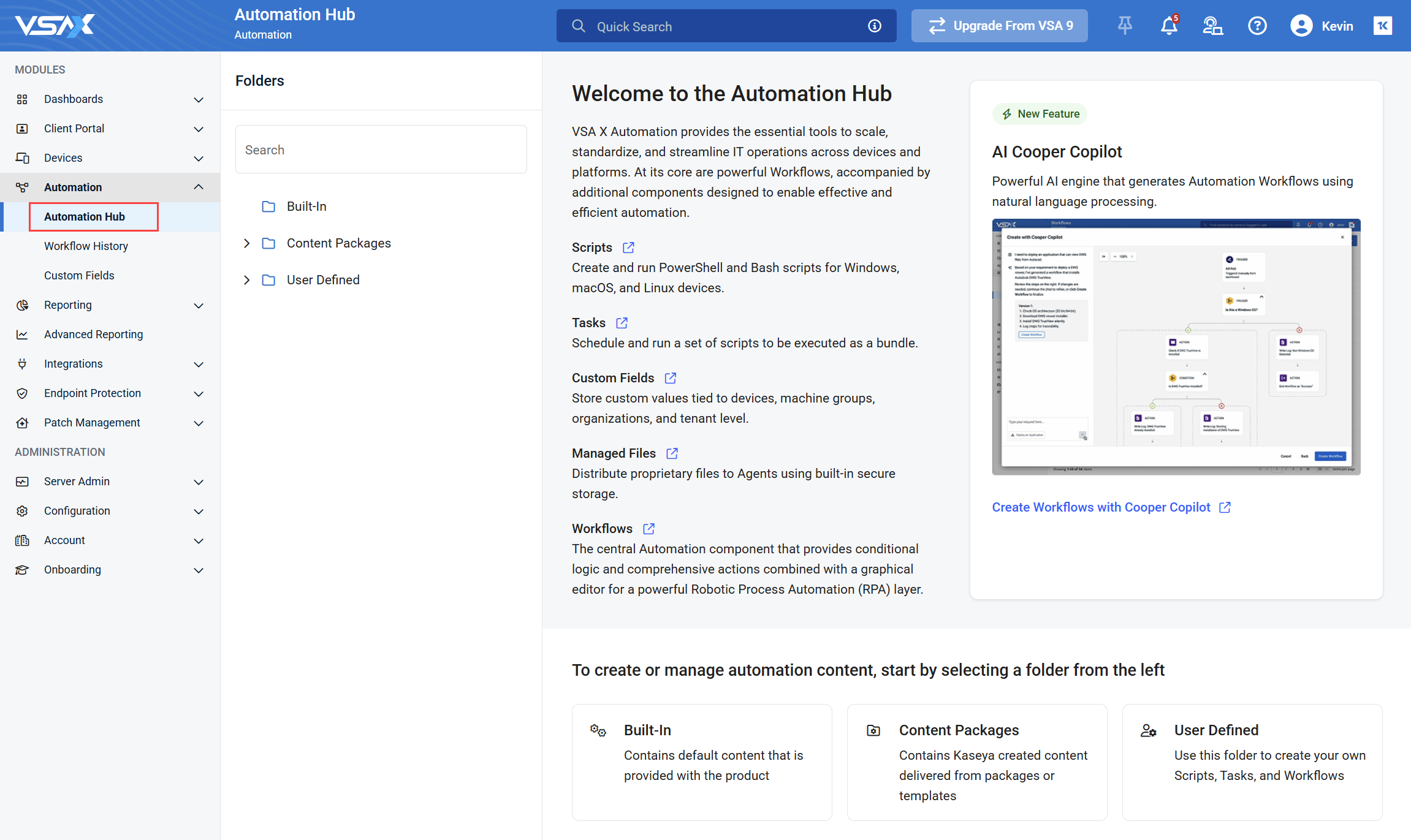
Task: Expand the Dashboards module chevron
Action: (199, 99)
